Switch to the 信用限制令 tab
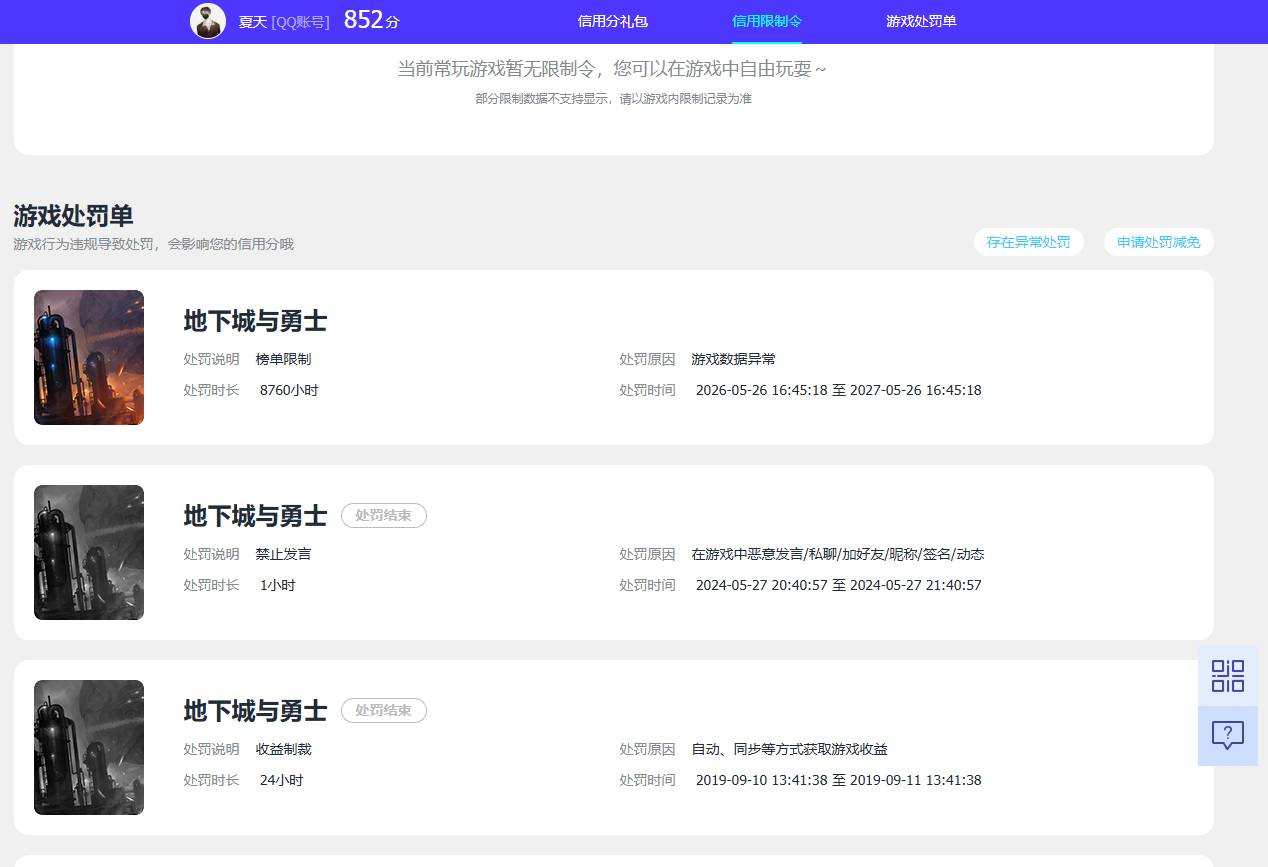This screenshot has height=867, width=1268. [767, 21]
